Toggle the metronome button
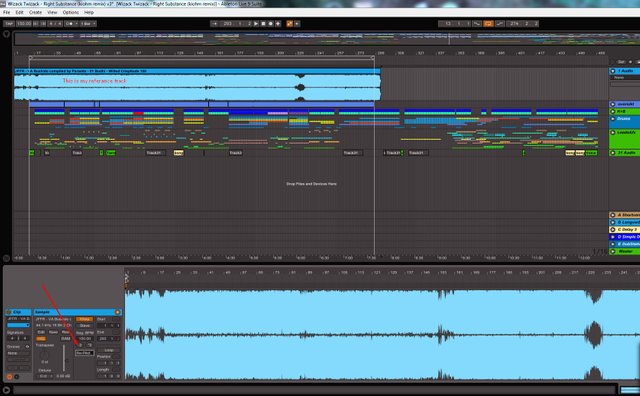This screenshot has width=640, height=396. 70,24
